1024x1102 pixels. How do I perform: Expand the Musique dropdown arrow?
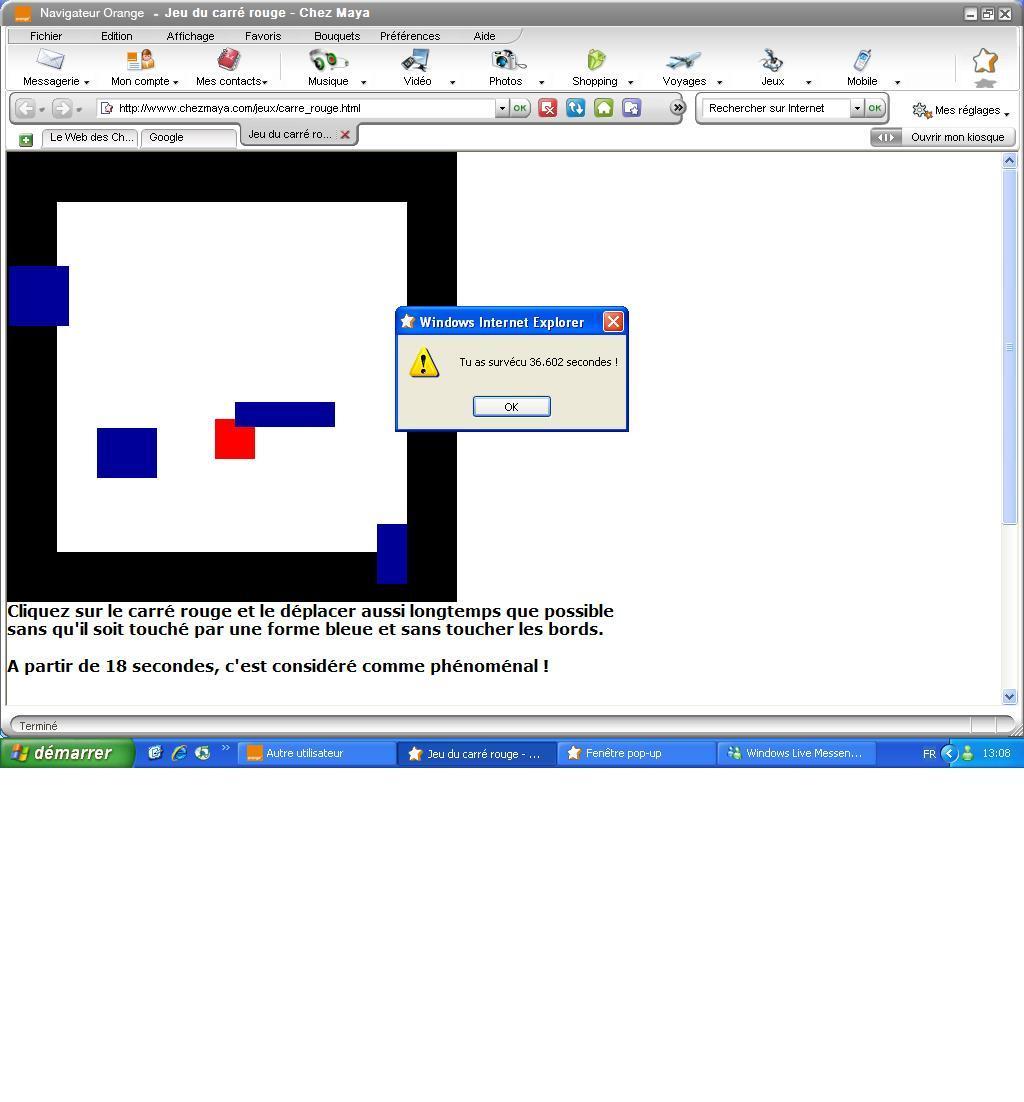click(x=363, y=82)
